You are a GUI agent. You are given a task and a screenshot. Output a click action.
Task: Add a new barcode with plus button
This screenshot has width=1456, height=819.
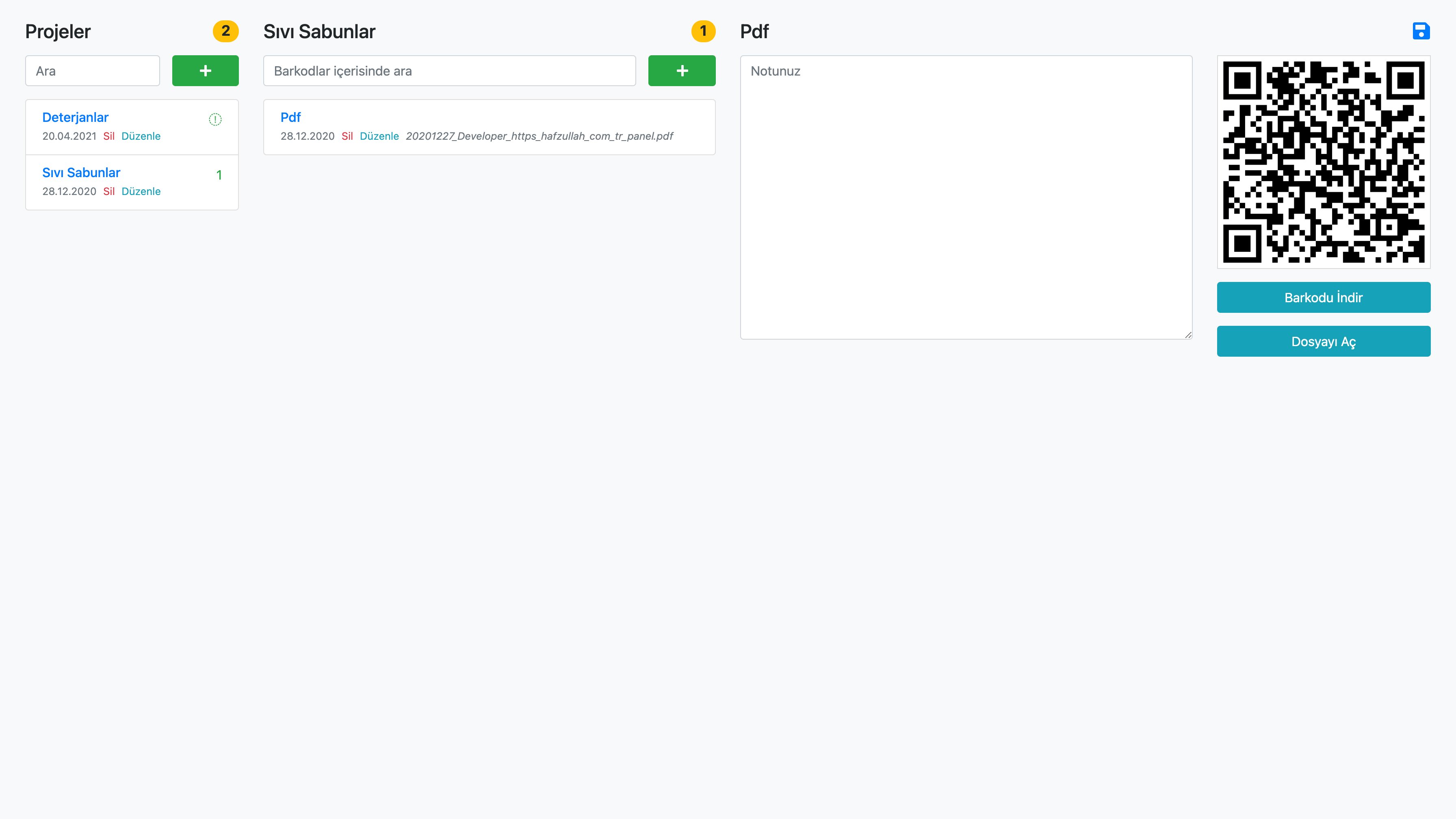pyautogui.click(x=682, y=71)
